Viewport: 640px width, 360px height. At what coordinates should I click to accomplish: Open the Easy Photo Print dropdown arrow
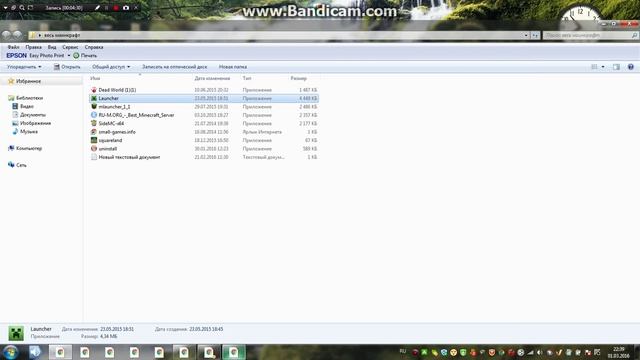tap(69, 56)
